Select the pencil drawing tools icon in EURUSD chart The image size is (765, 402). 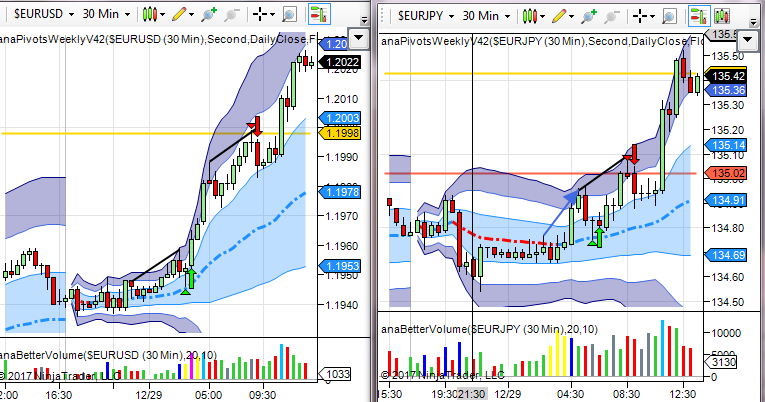(179, 15)
